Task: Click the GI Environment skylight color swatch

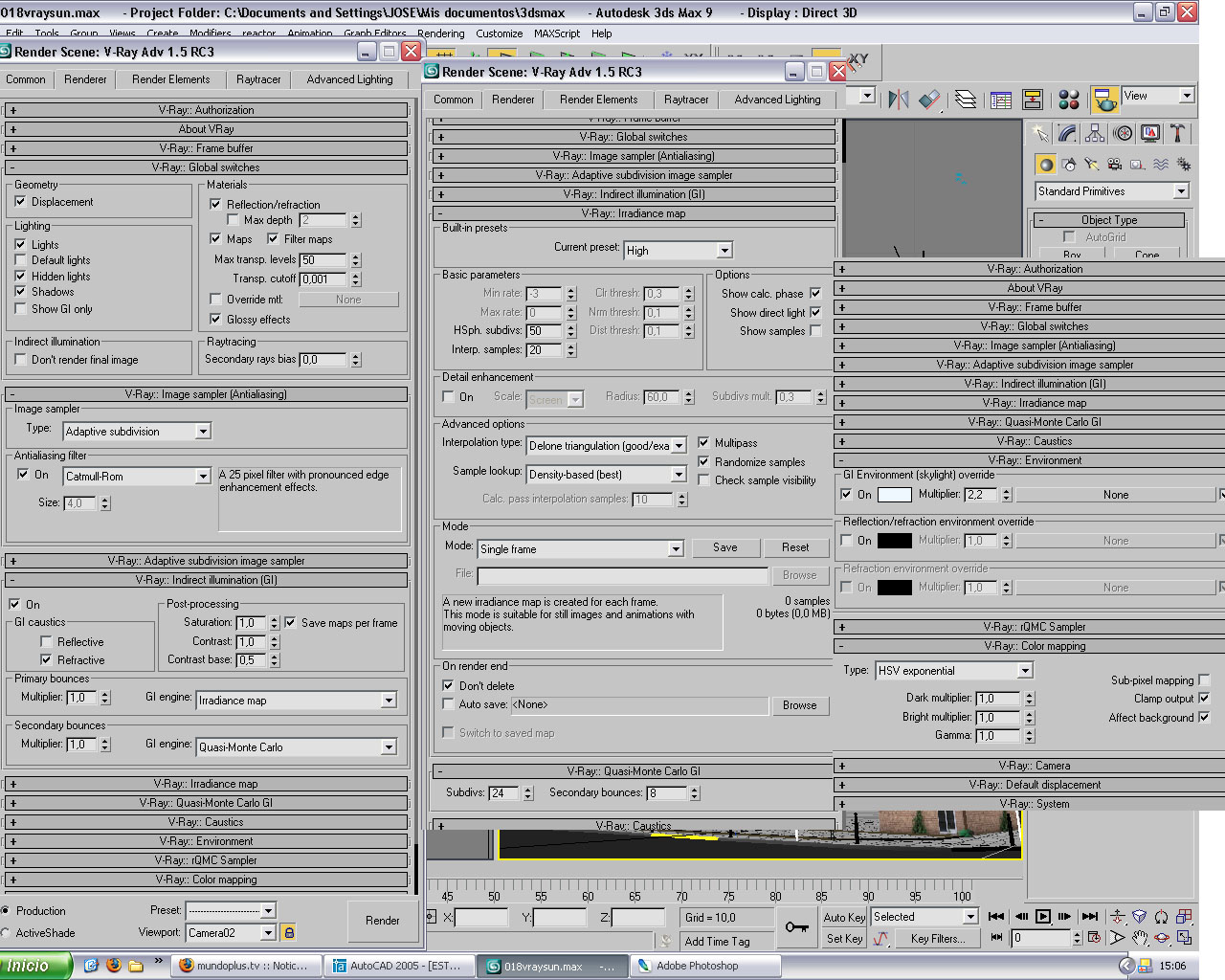Action: tap(895, 494)
